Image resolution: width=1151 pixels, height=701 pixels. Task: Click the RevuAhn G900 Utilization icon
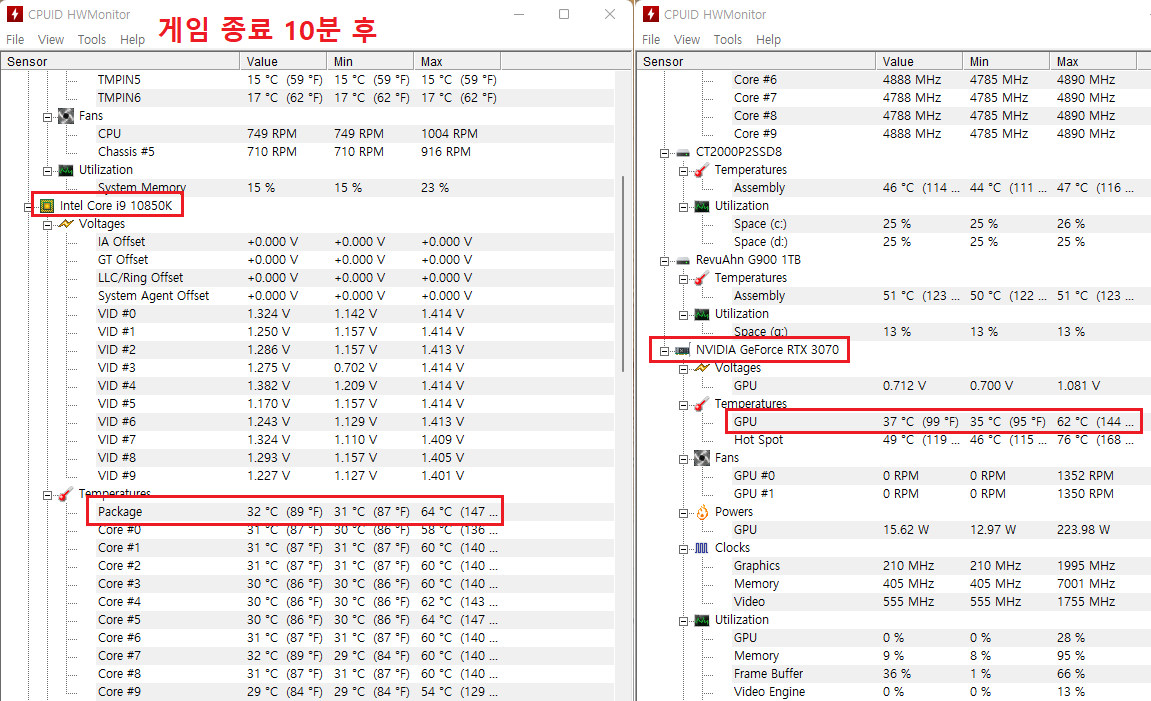702,314
